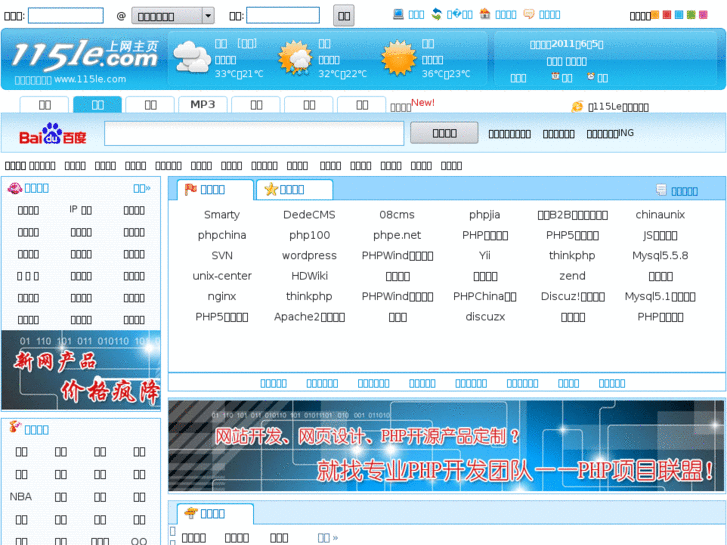
Task: Open the nginx link
Action: 222,296
